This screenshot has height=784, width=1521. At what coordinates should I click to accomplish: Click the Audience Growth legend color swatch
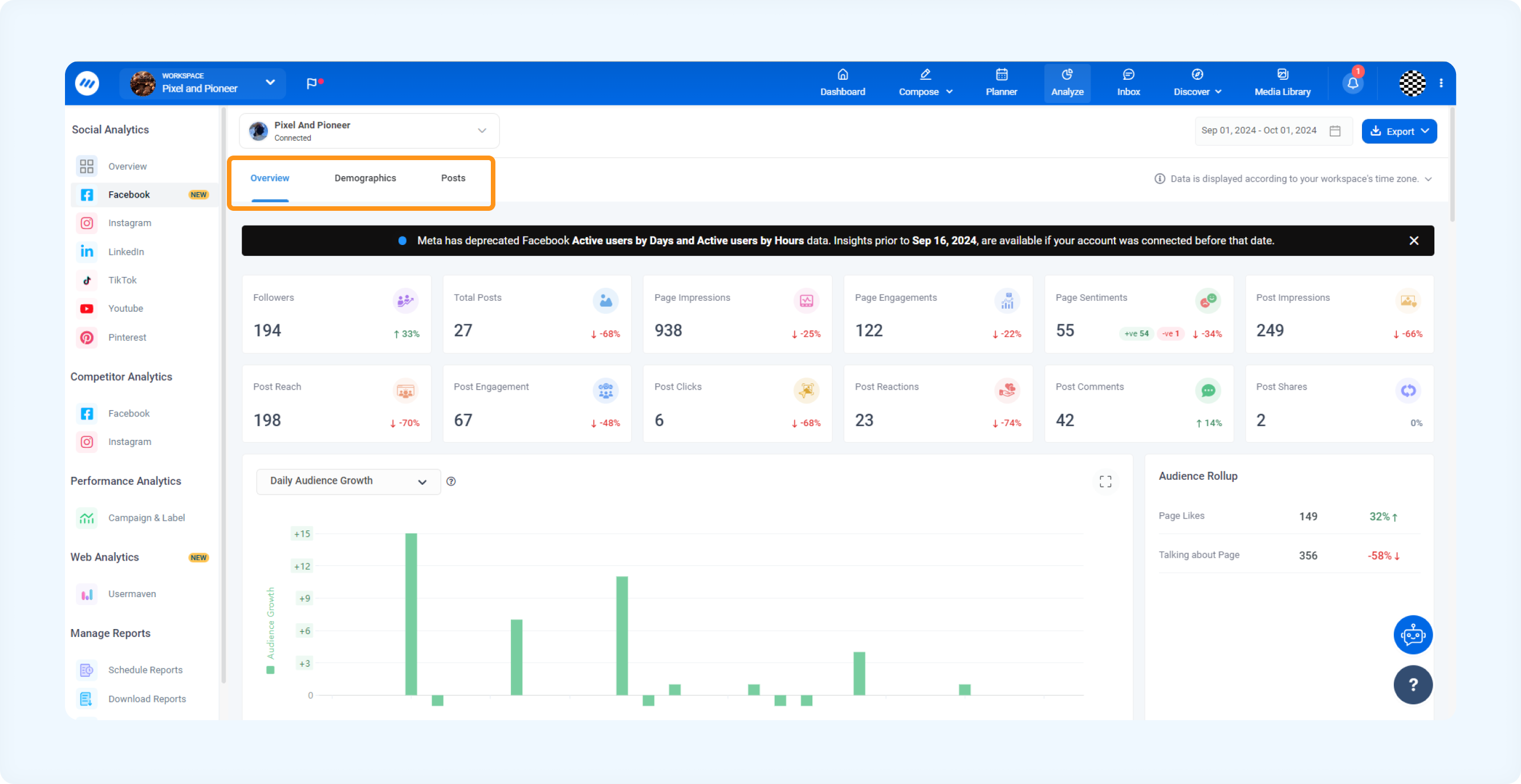(270, 670)
